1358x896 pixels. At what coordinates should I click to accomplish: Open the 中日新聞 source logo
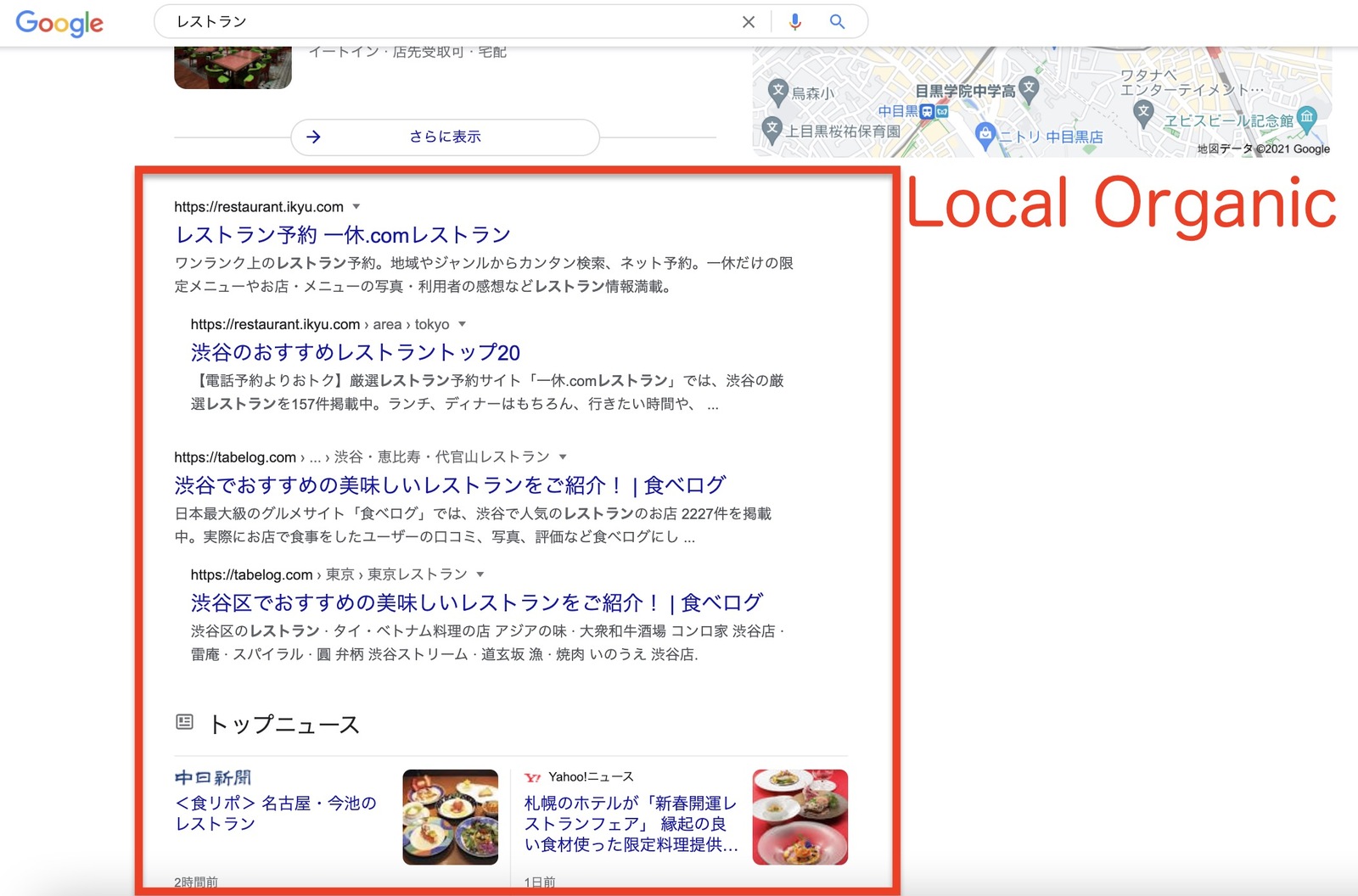tap(213, 778)
